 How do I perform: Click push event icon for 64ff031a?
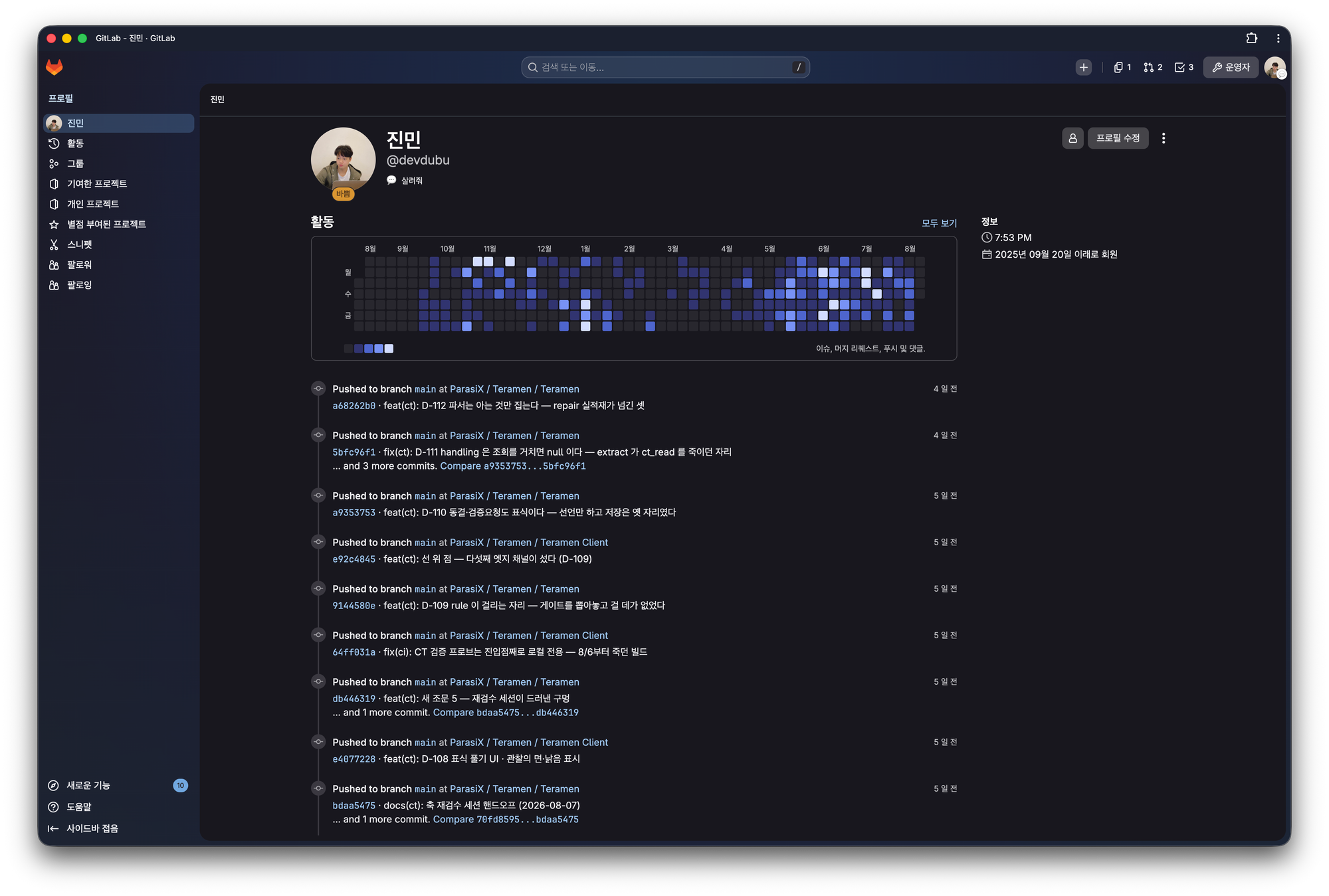click(x=318, y=635)
